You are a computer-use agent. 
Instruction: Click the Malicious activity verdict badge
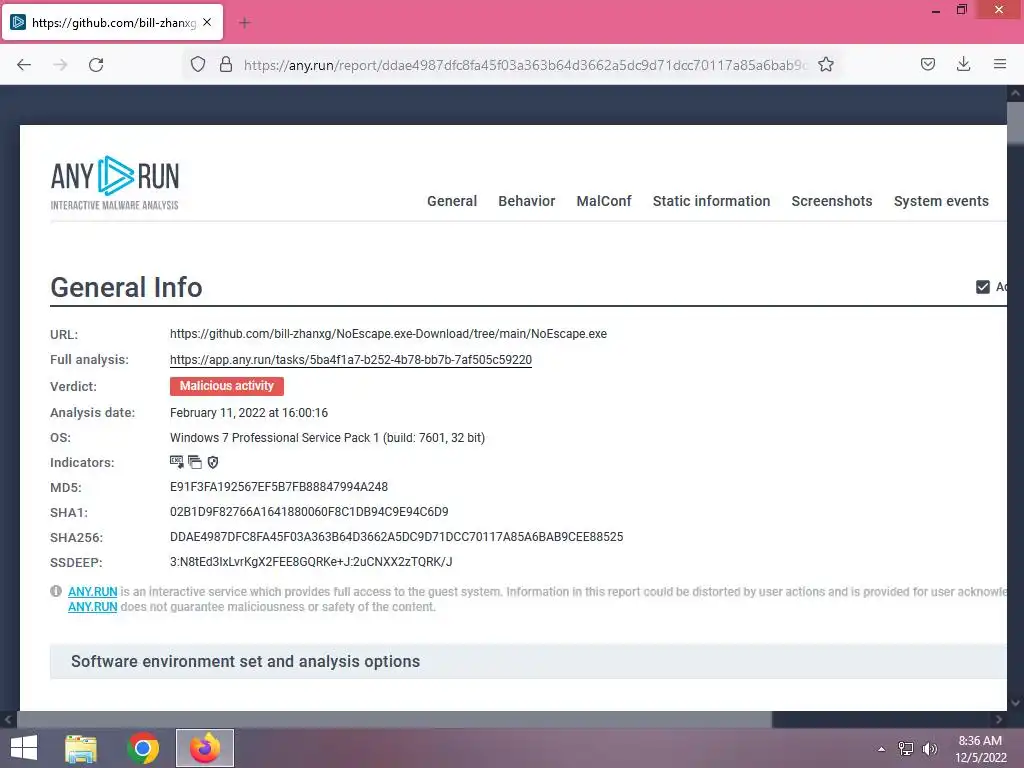tap(227, 386)
